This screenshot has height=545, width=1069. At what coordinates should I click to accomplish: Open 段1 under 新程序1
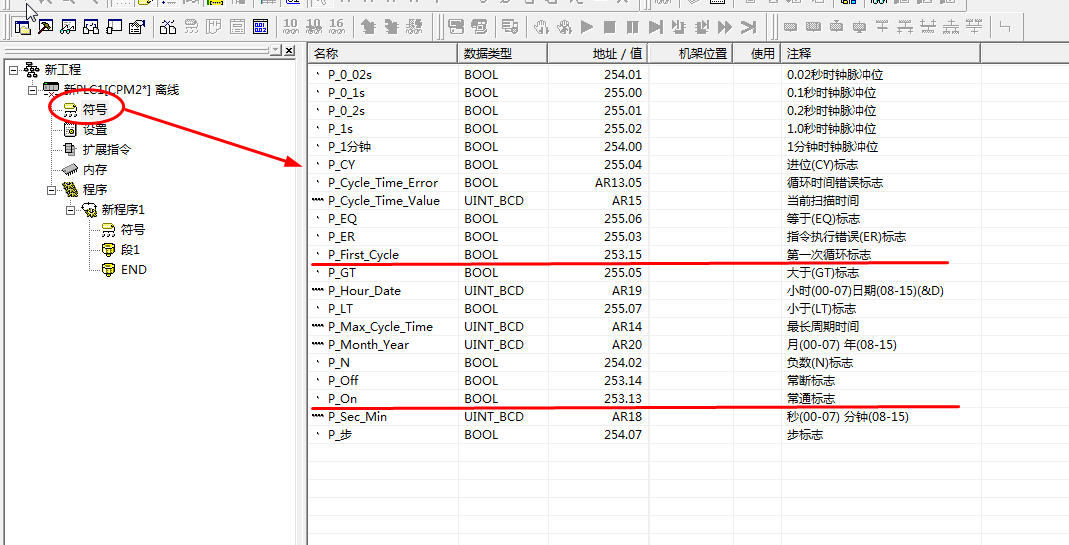click(130, 250)
